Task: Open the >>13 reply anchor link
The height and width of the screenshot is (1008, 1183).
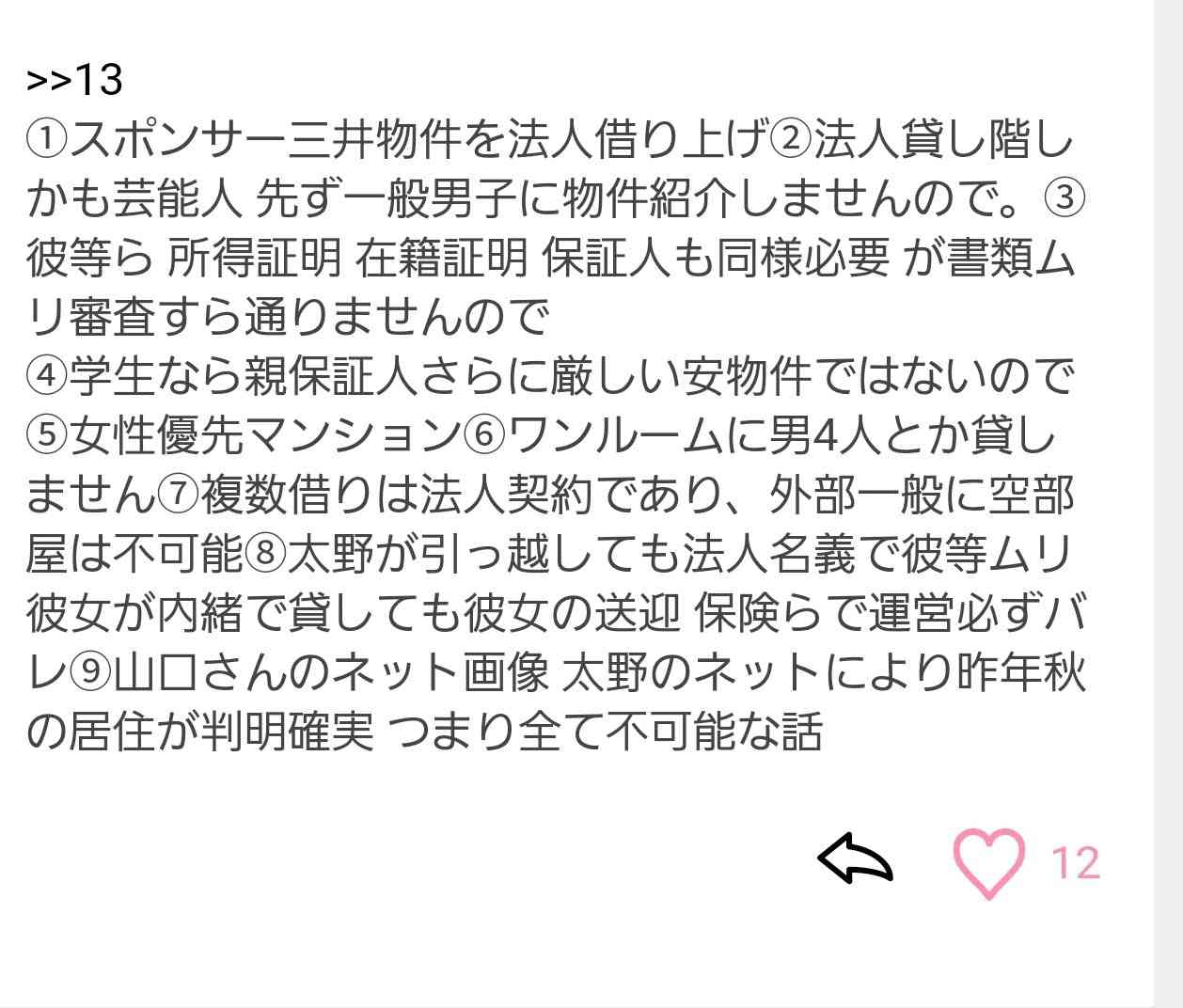Action: click(74, 80)
